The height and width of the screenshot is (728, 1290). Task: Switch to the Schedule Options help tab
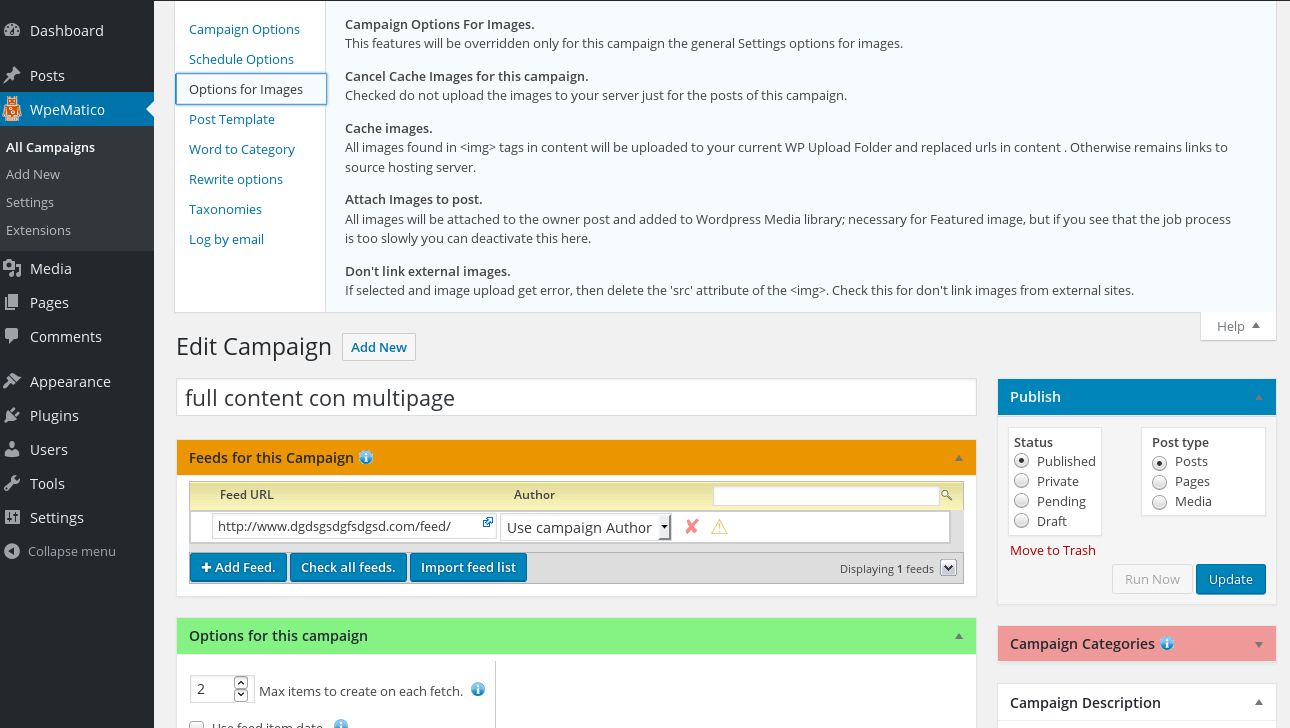point(241,59)
